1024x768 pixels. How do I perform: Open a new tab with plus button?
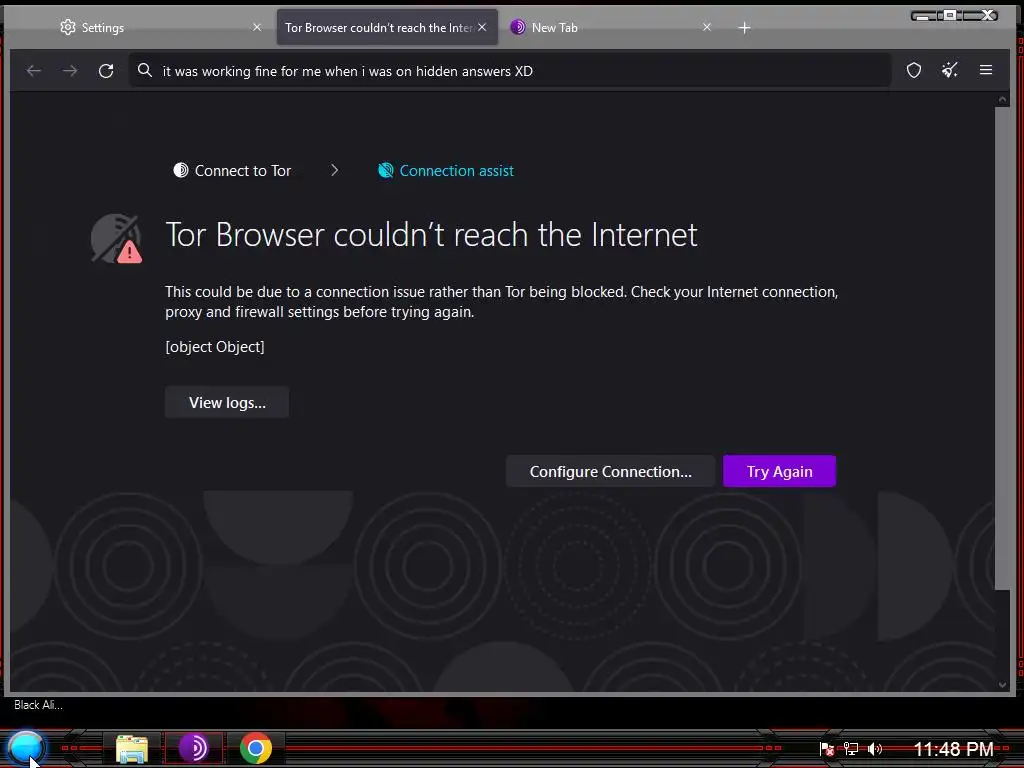(744, 27)
